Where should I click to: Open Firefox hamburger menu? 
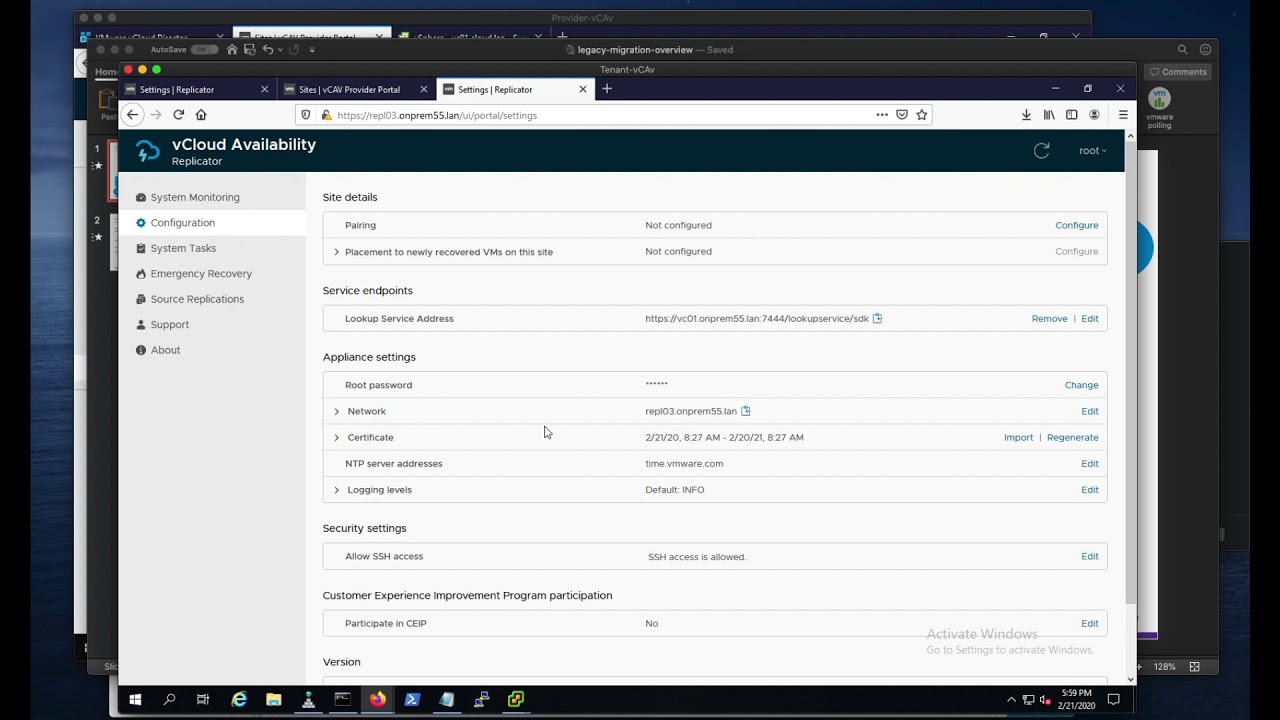1123,115
